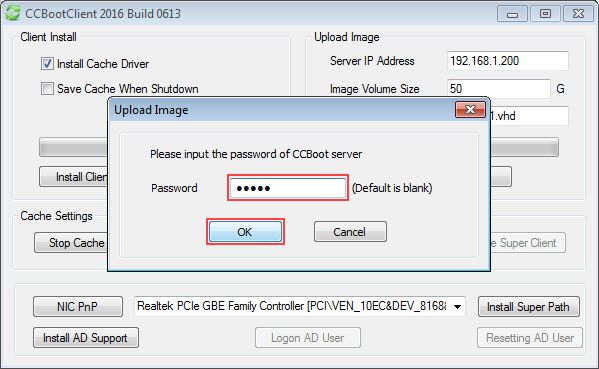Toggle Install Cache Driver checkbox
The height and width of the screenshot is (369, 599).
click(x=47, y=63)
